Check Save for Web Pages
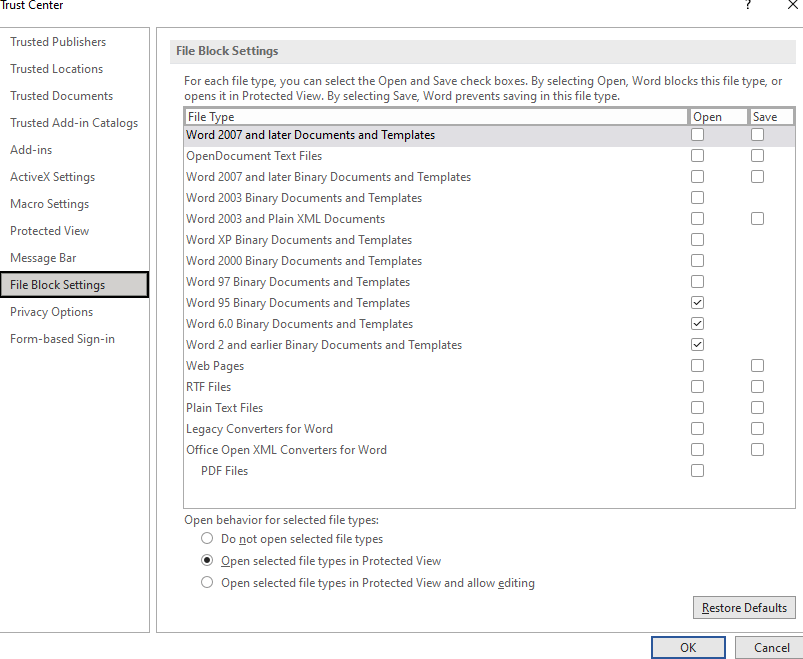Screen dimensions: 803x659 [757, 366]
